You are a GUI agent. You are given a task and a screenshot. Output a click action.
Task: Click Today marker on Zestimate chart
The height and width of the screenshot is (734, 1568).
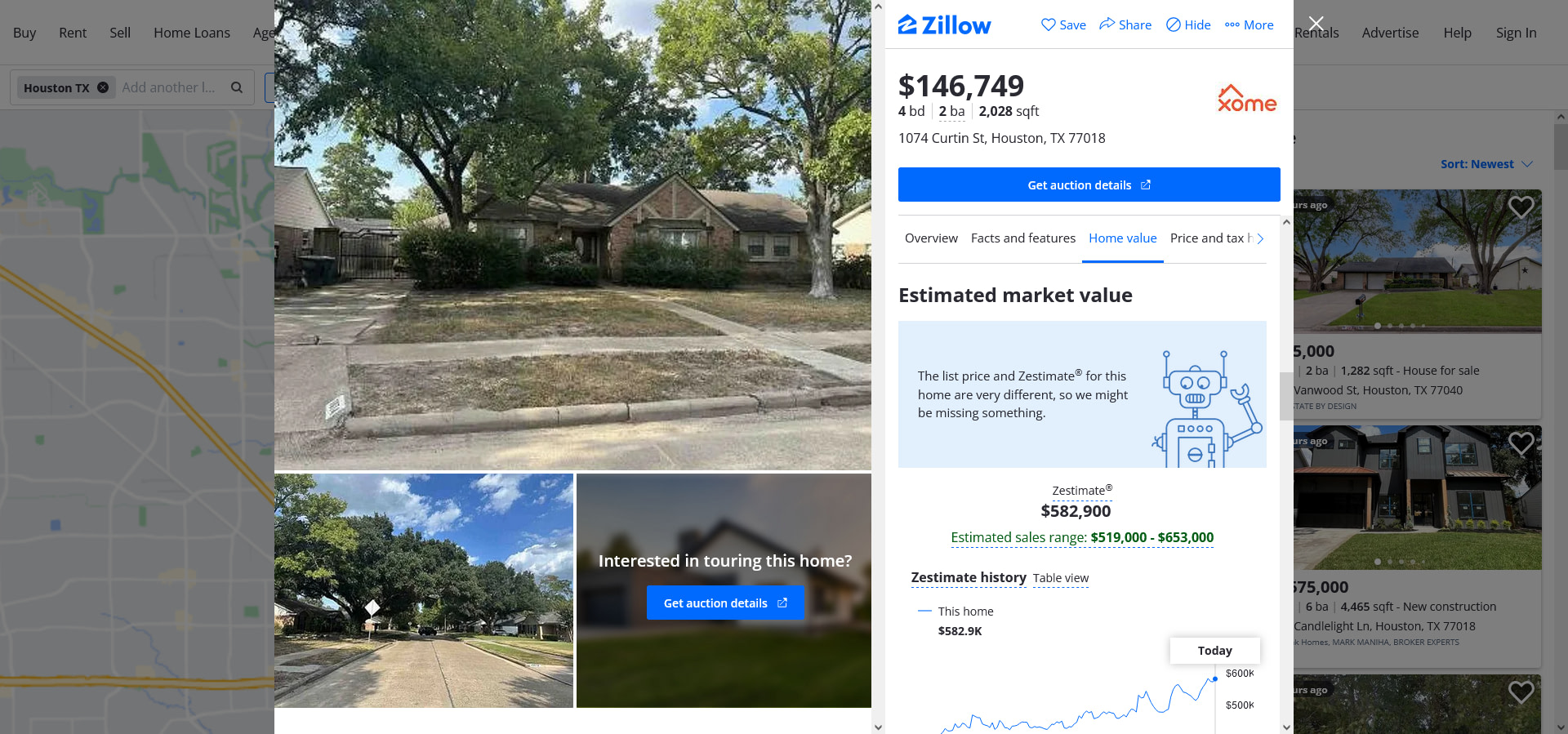[x=1215, y=651]
